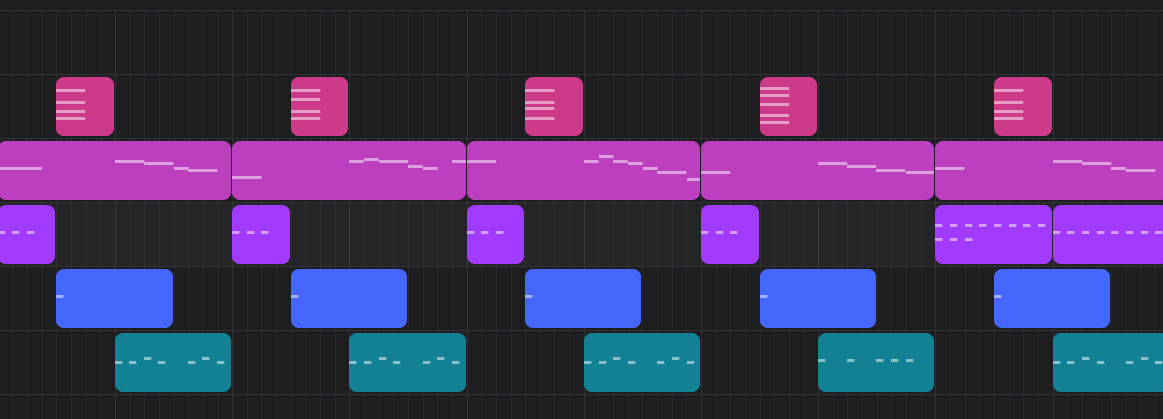Select the last purple clip at right edge
This screenshot has height=419, width=1163.
[1108, 234]
